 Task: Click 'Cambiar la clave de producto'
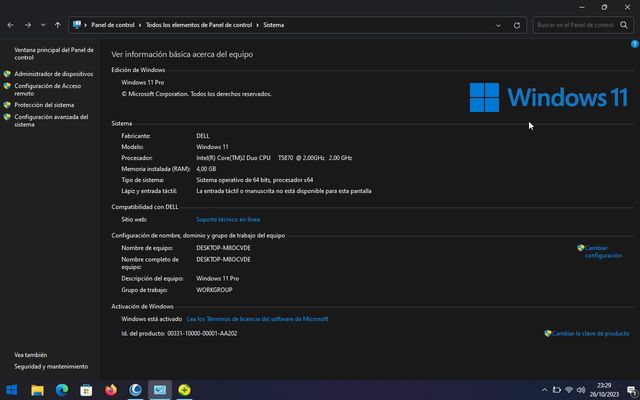click(x=590, y=333)
